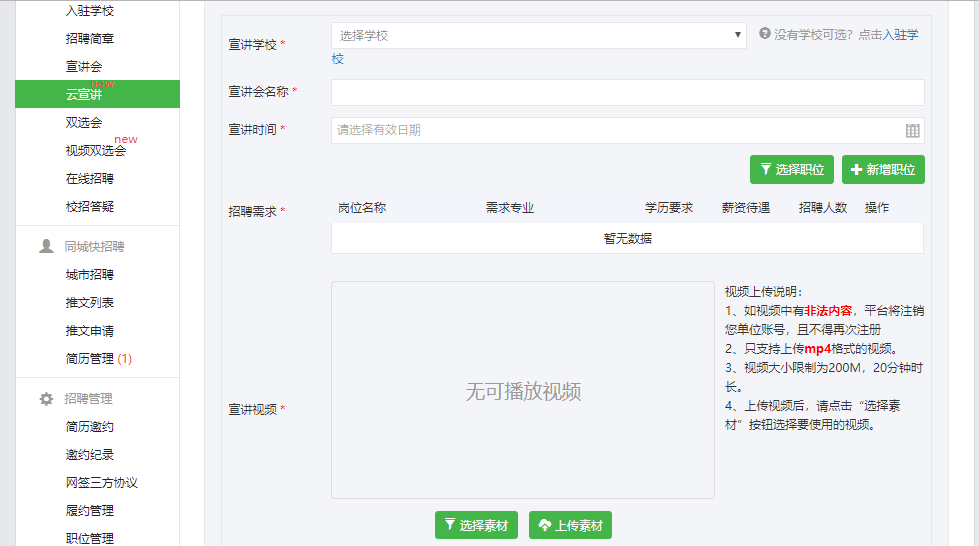The image size is (979, 546).
Task: Open the 选择学校 dropdown
Action: tap(538, 36)
